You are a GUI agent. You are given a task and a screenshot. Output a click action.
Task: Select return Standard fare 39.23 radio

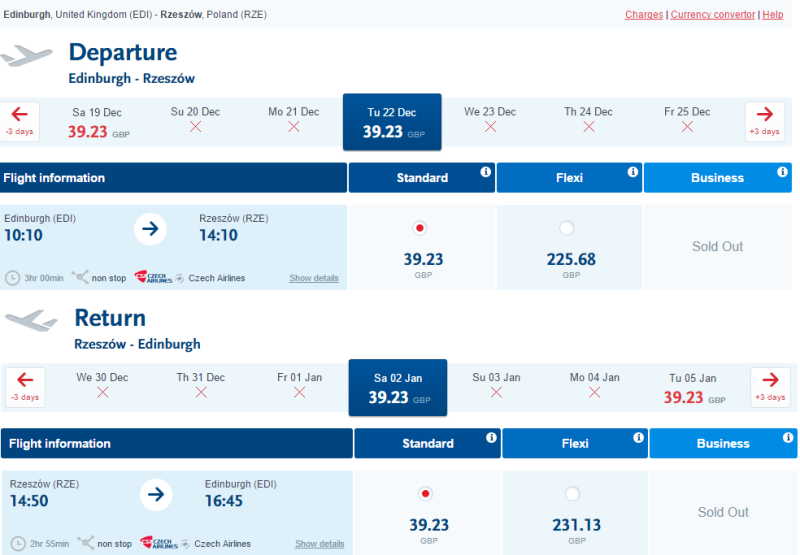(425, 494)
